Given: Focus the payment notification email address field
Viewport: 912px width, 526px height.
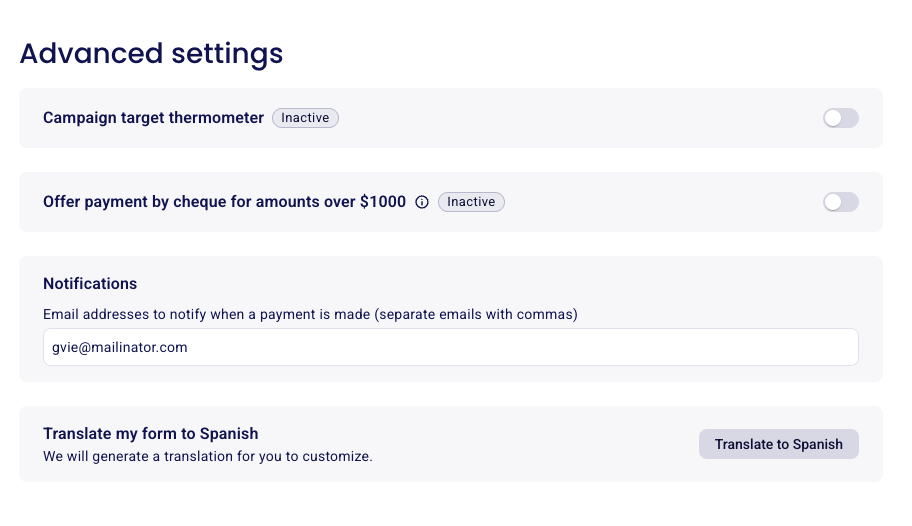Looking at the screenshot, I should 451,347.
